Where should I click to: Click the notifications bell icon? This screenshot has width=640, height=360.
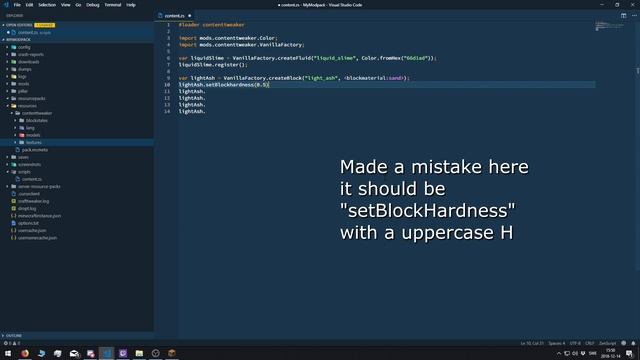pos(633,343)
